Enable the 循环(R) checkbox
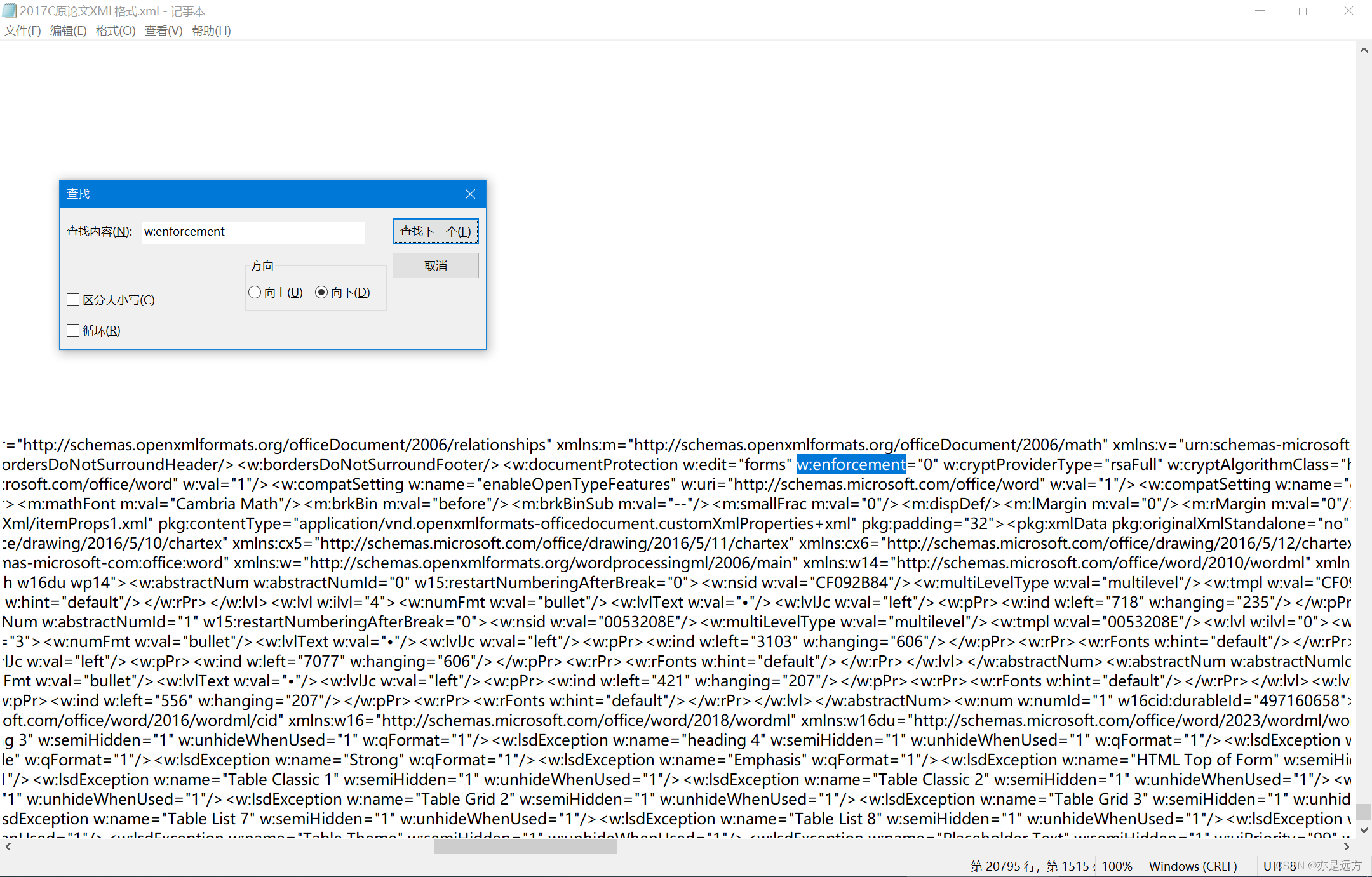The image size is (1372, 877). (x=73, y=330)
